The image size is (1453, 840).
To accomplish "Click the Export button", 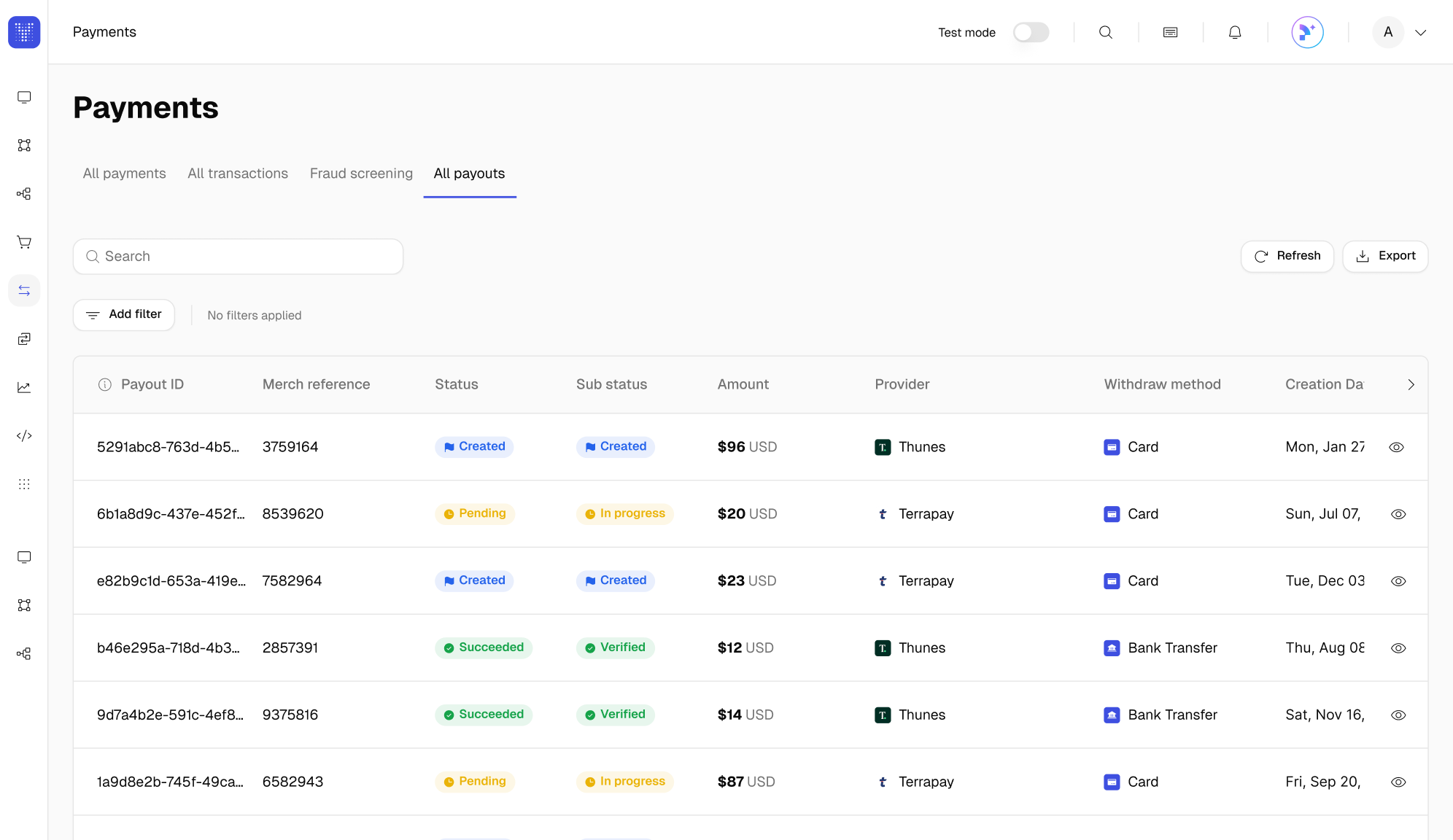I will pos(1384,256).
